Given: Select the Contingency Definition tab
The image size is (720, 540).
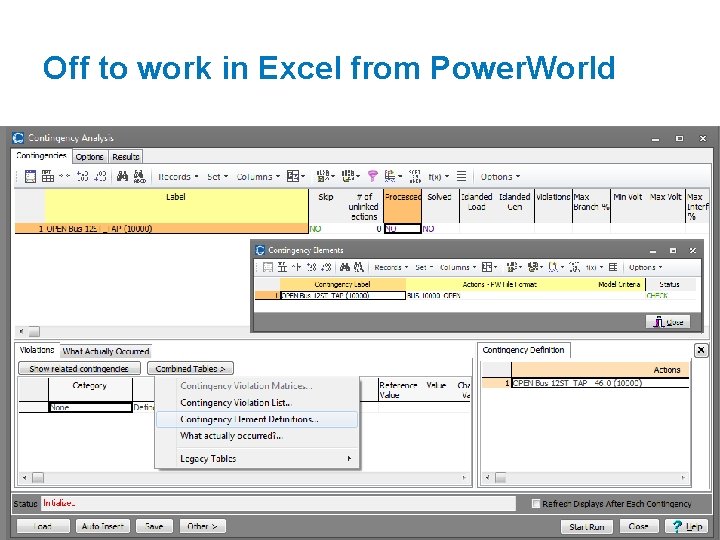Looking at the screenshot, I should [x=523, y=350].
